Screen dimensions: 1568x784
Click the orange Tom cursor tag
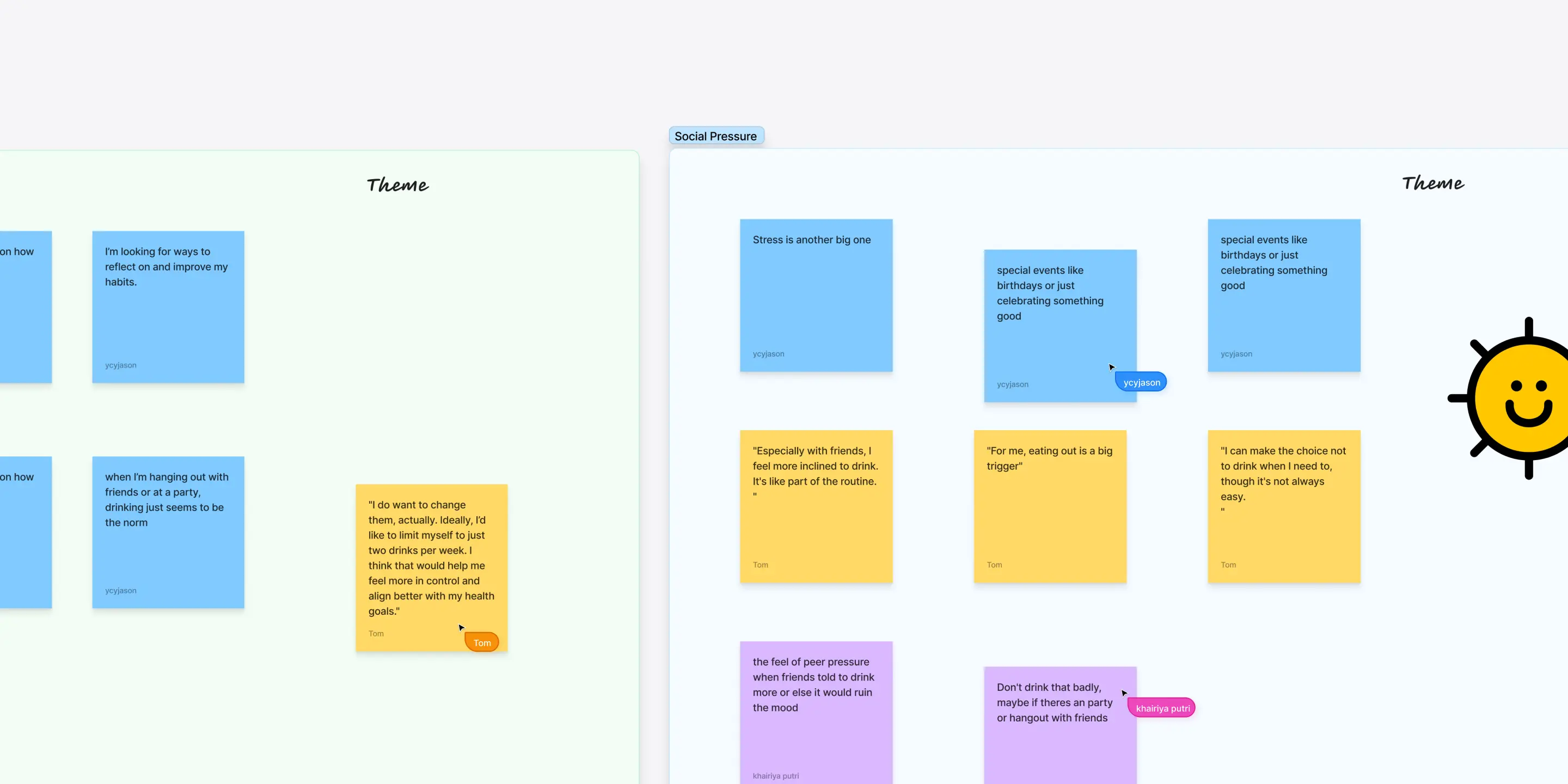482,642
